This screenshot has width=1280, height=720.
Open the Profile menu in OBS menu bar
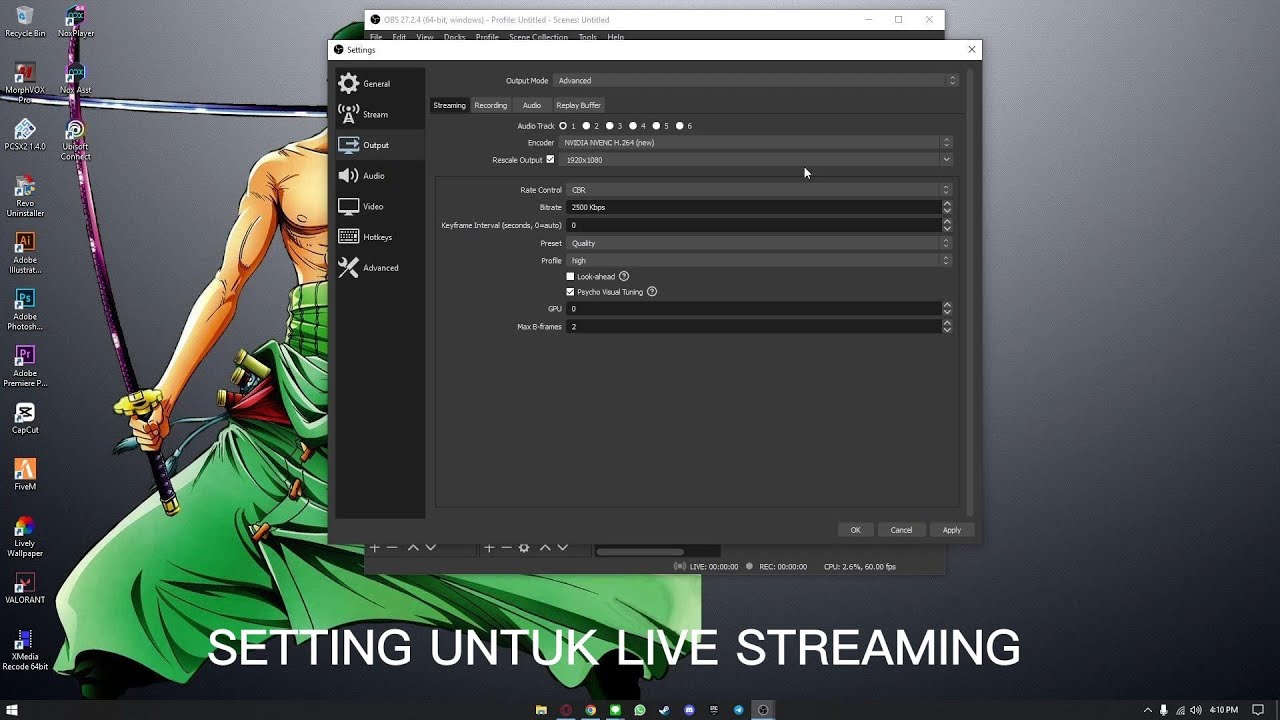(487, 37)
